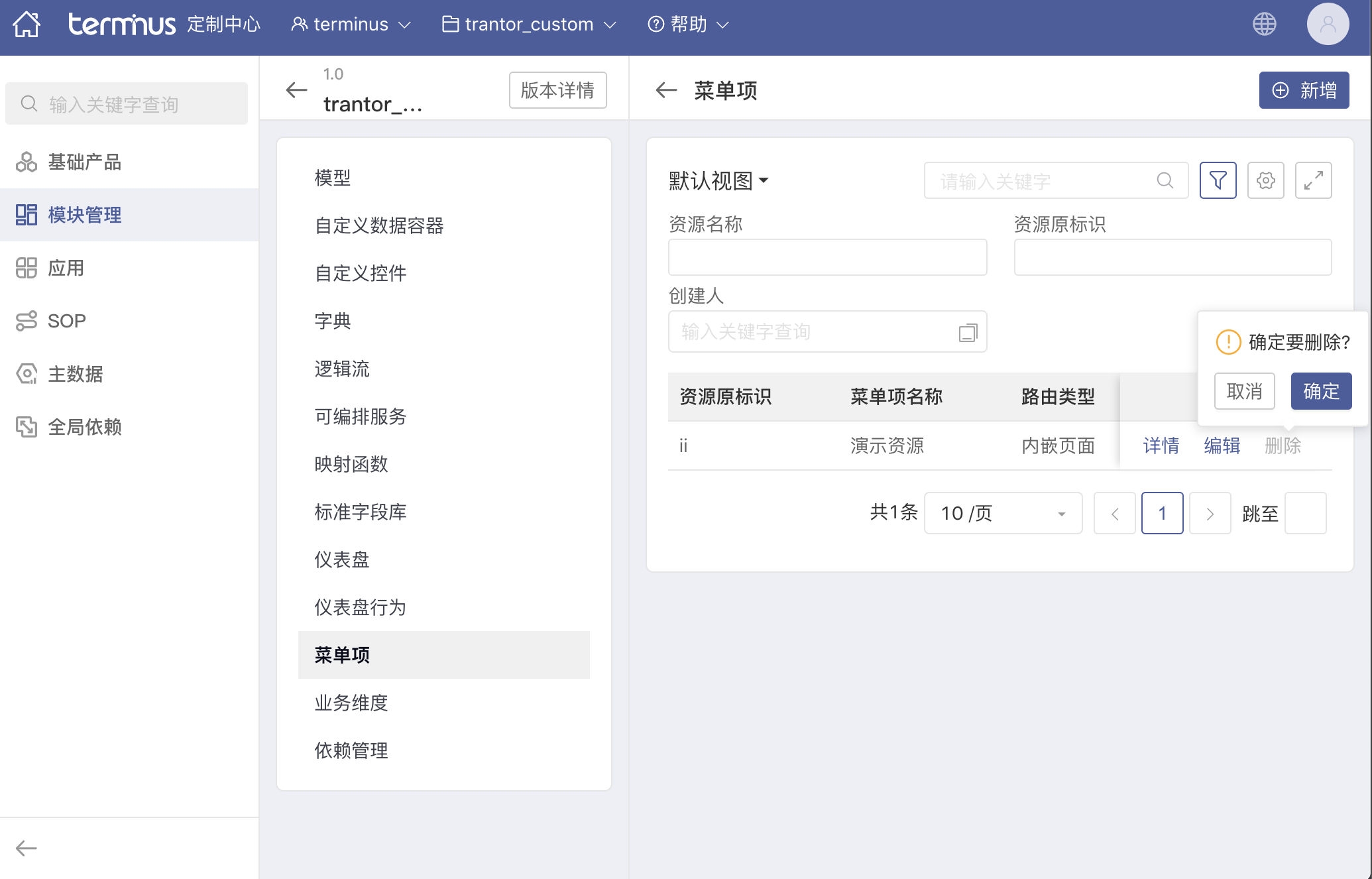Open the language globe icon
The height and width of the screenshot is (879, 1372).
[1264, 25]
